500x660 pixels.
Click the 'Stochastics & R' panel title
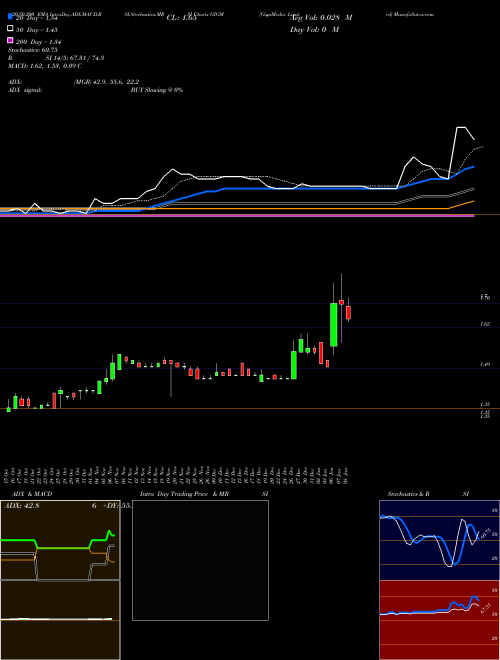tap(409, 494)
